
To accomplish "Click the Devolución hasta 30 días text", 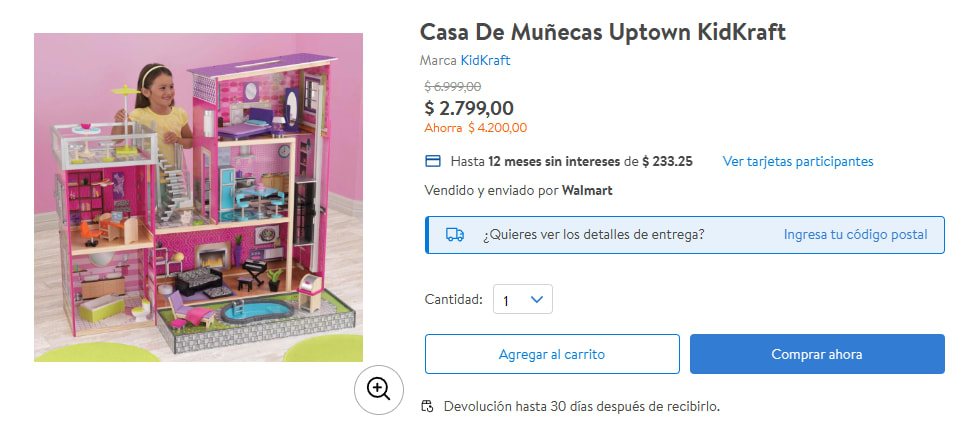I will [582, 406].
